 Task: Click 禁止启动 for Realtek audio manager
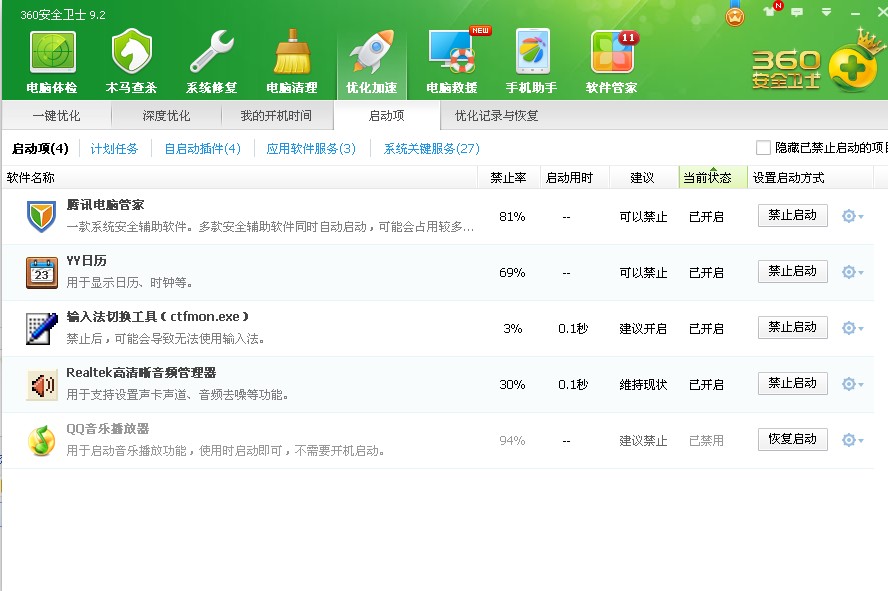tap(792, 383)
